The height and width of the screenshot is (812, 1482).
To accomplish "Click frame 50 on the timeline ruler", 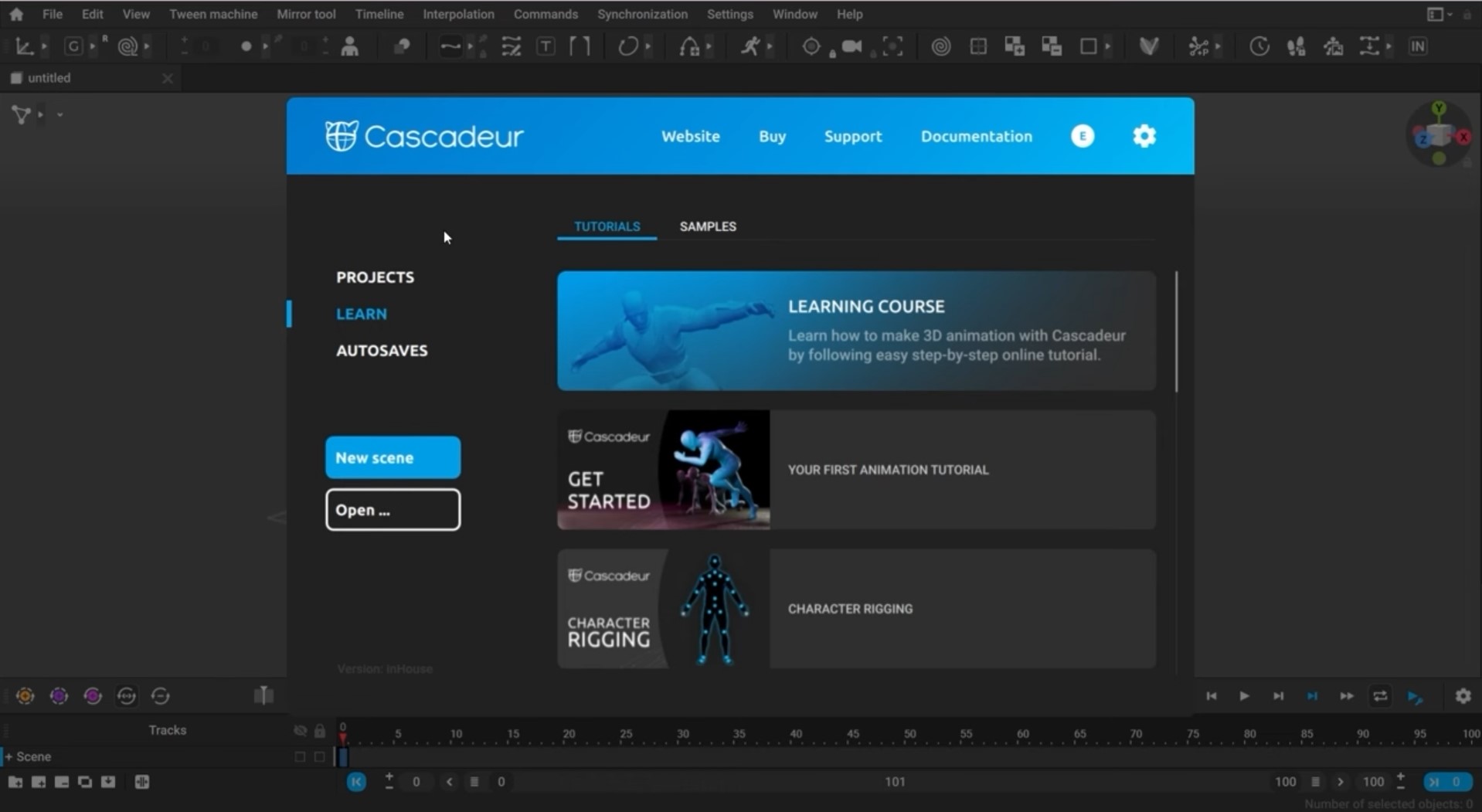I will (909, 733).
